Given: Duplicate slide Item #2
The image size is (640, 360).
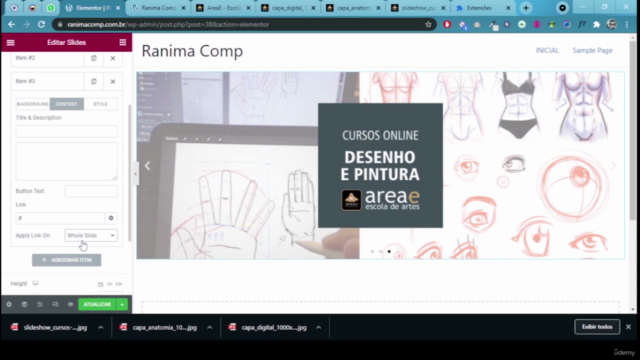Looking at the screenshot, I should tap(94, 58).
